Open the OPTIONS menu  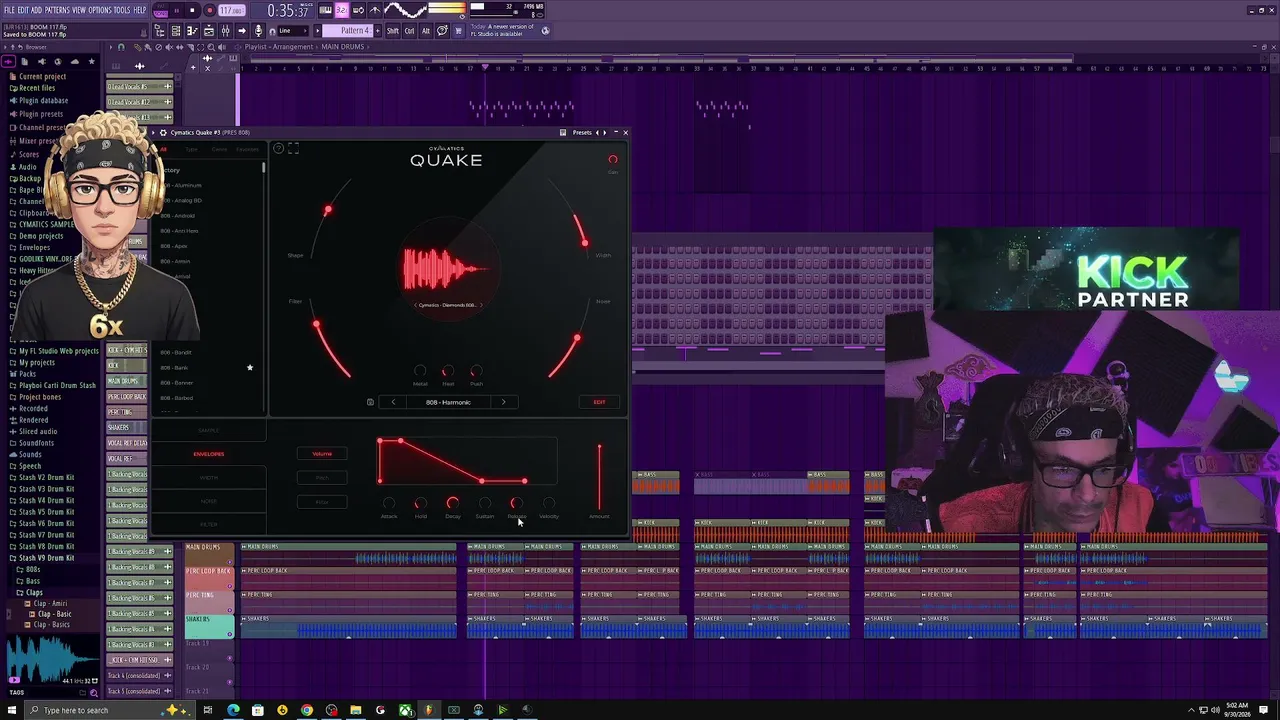point(100,10)
